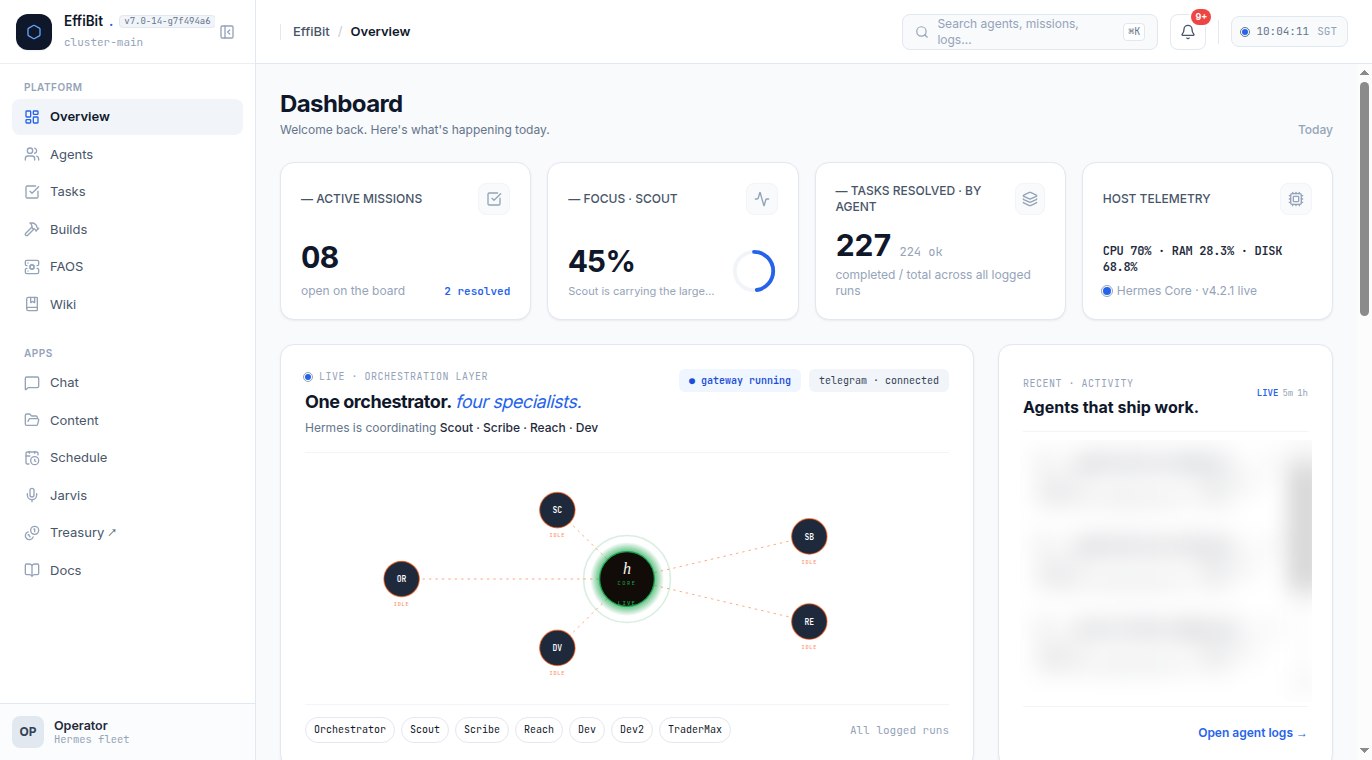Click the Tasks Resolved layers icon
1372x760 pixels.
click(1030, 199)
